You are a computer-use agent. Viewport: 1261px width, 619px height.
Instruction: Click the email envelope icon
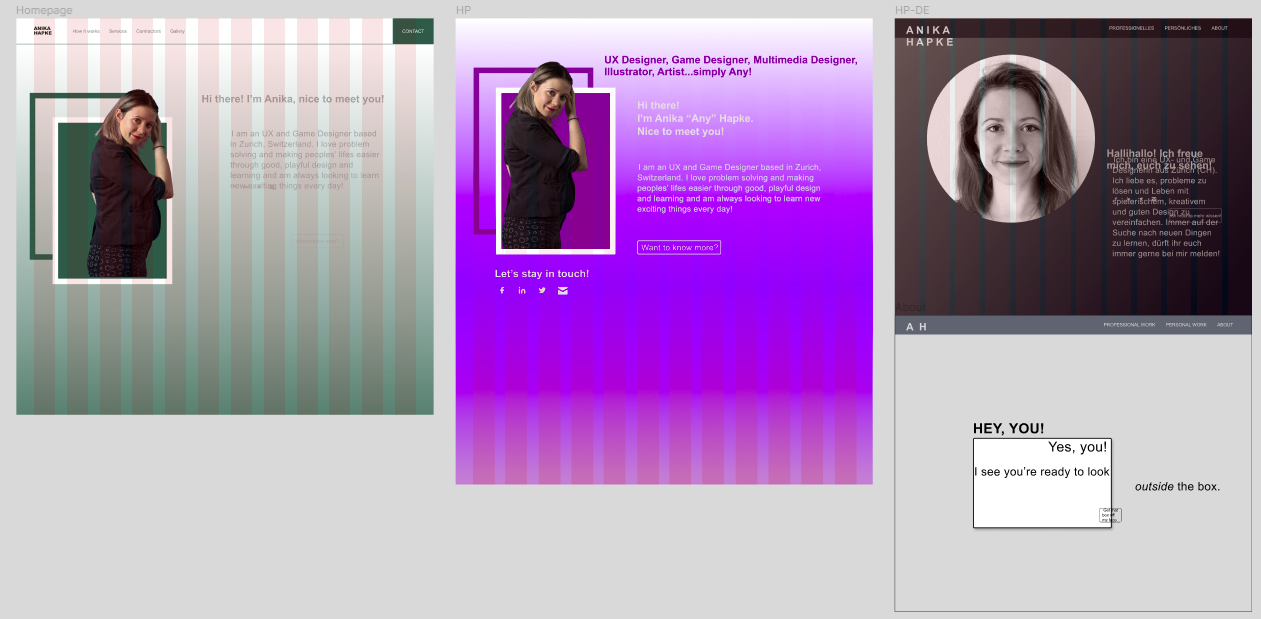[563, 291]
